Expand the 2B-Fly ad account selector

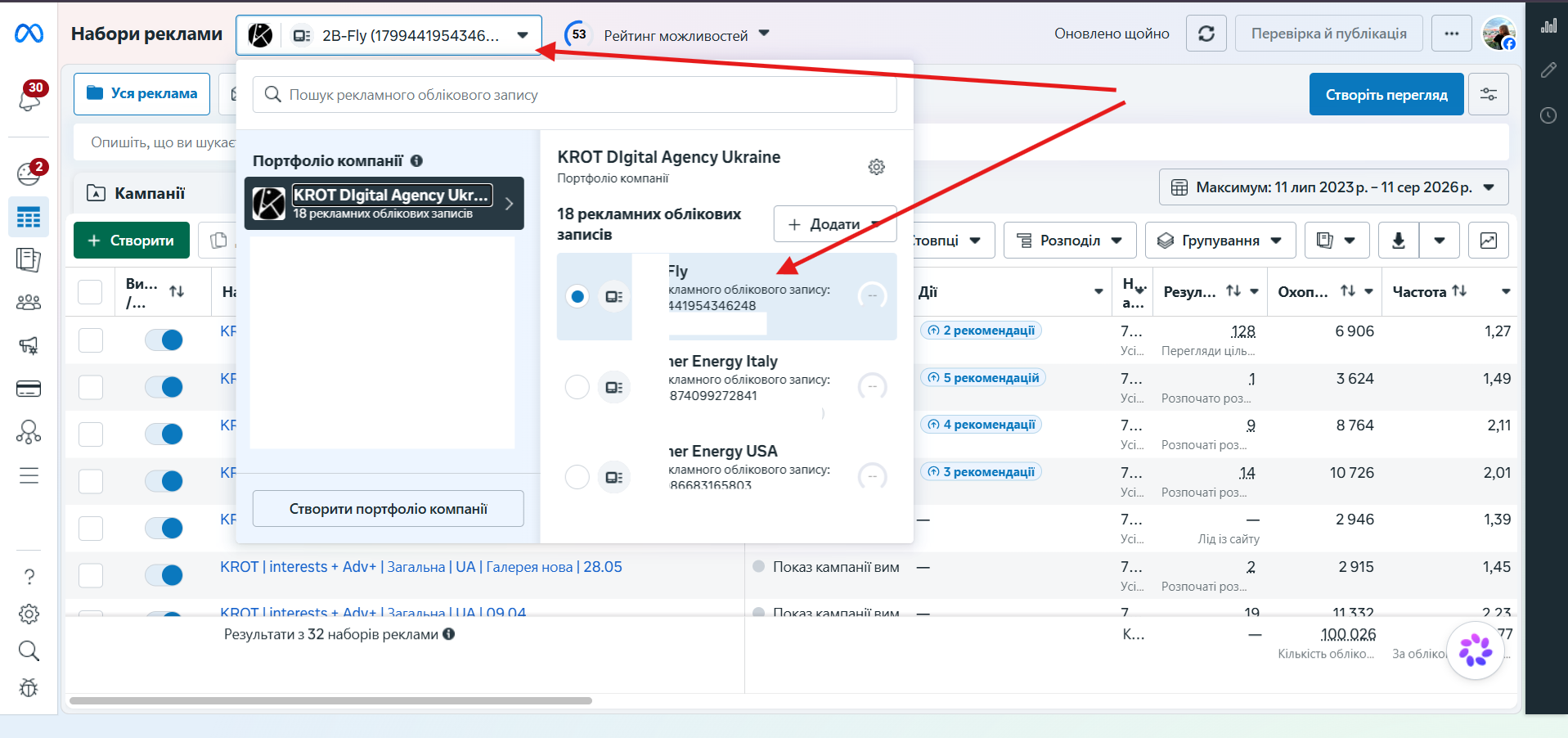pos(389,35)
